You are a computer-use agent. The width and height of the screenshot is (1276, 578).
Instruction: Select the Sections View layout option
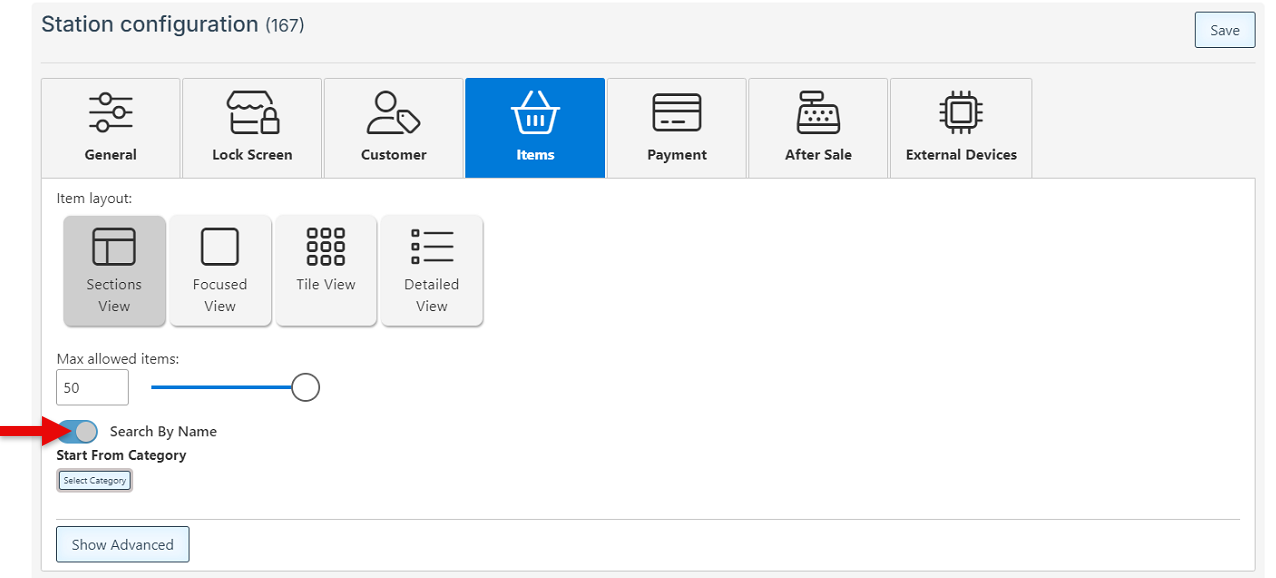(x=114, y=270)
